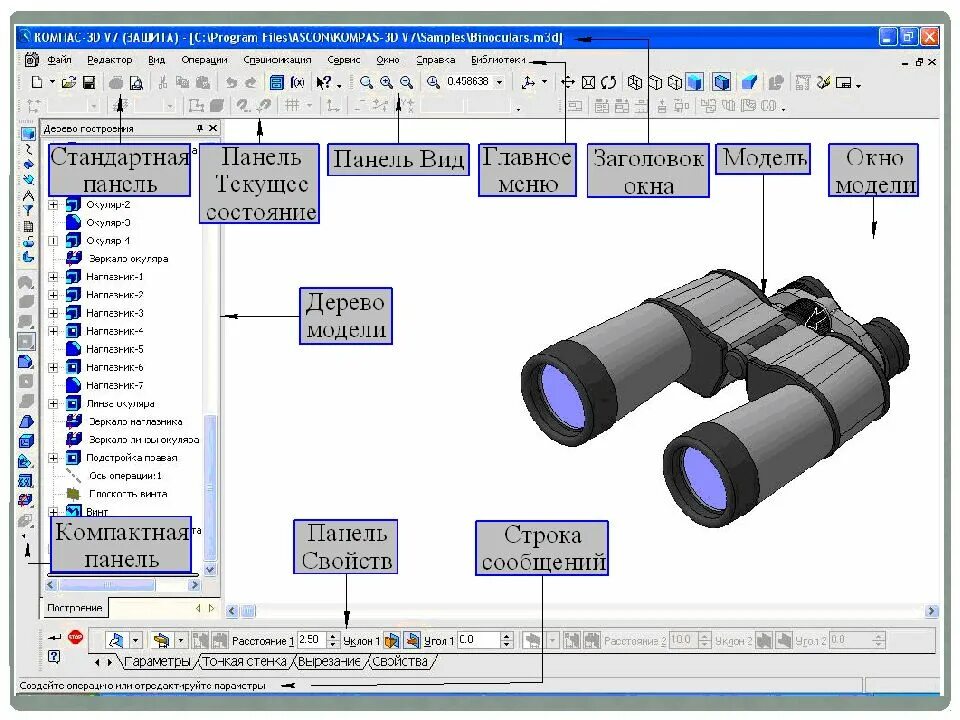This screenshot has width=960, height=720.
Task: Pin the Дерево построения panel
Action: click(200, 128)
